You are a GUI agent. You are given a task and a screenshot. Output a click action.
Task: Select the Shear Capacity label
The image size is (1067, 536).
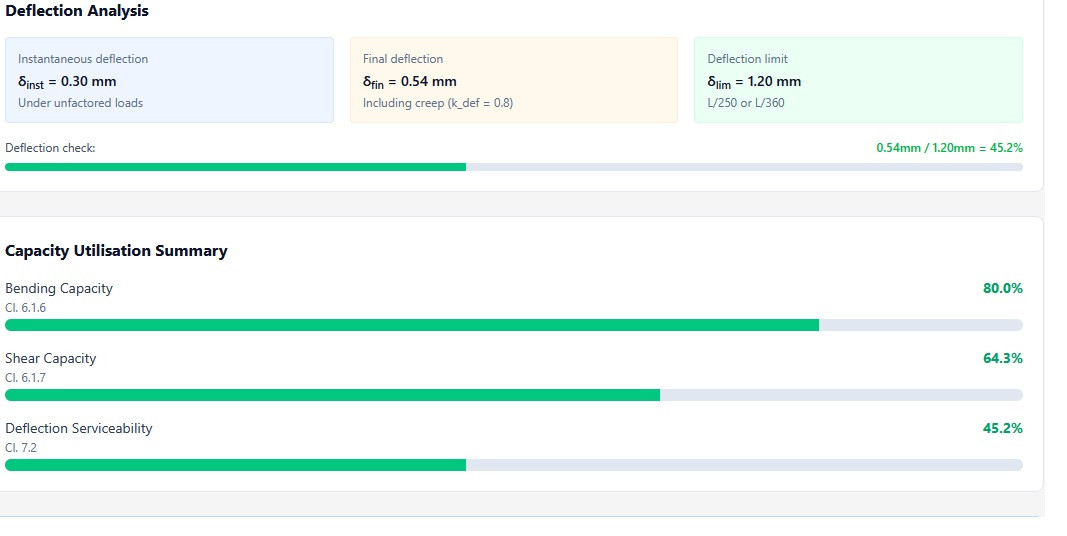[51, 358]
